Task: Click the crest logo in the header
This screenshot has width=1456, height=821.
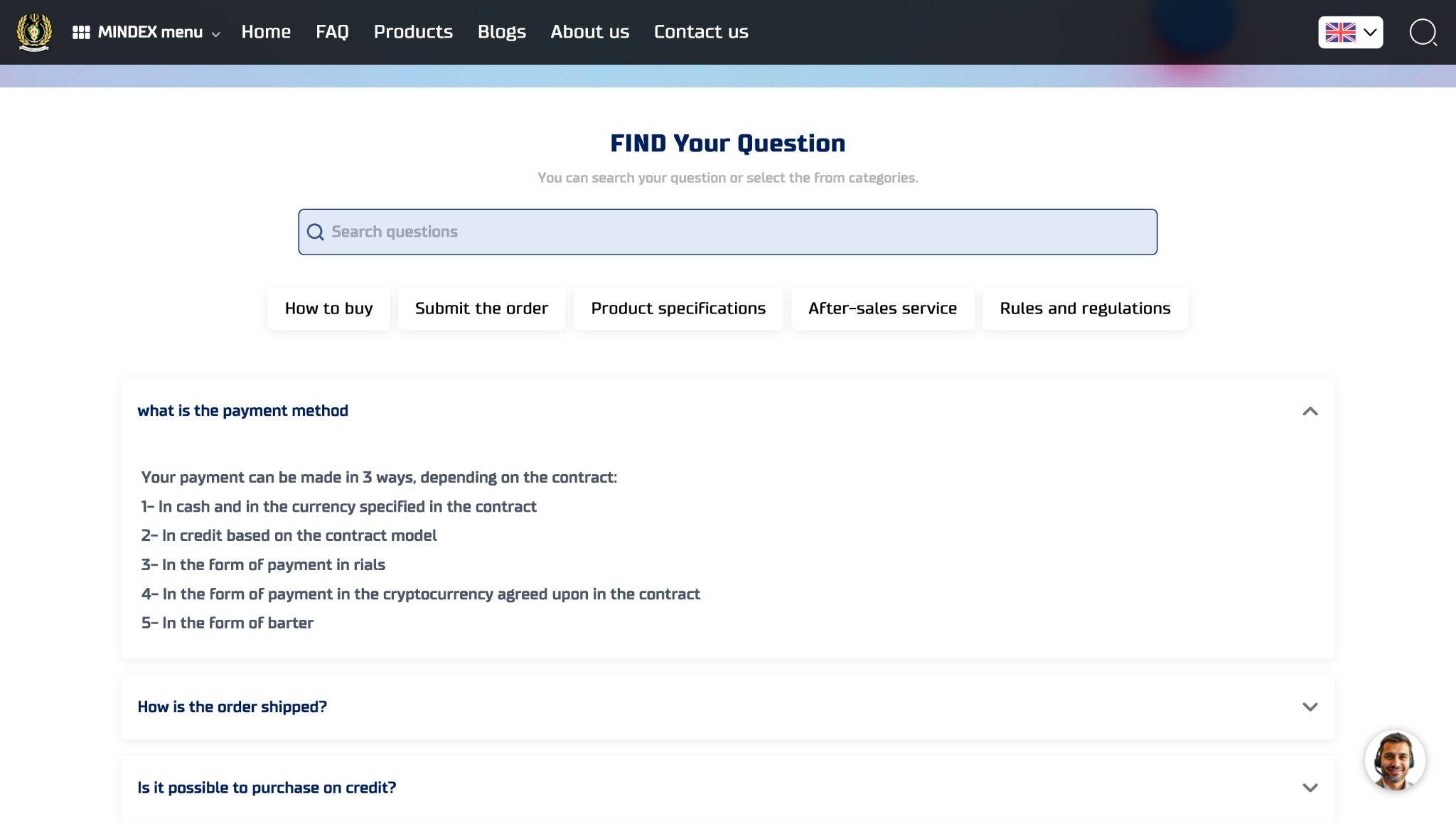Action: pos(34,32)
